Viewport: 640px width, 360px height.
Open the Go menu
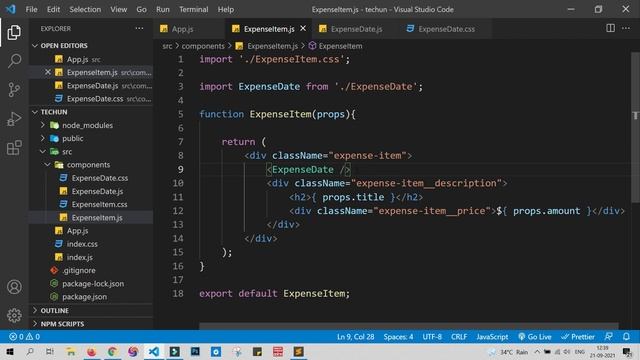[141, 9]
